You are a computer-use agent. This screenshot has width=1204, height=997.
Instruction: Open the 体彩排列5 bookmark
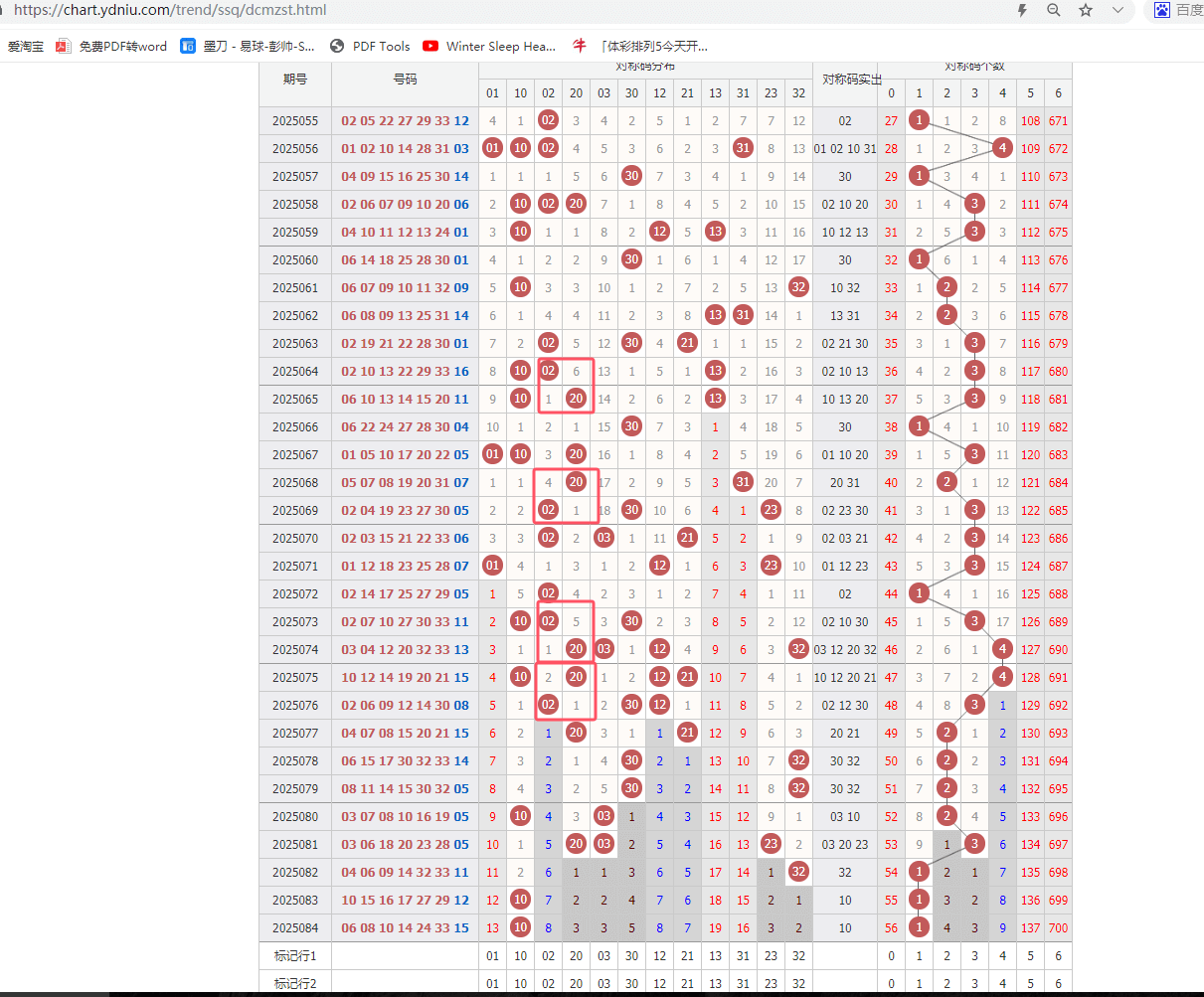[x=641, y=46]
